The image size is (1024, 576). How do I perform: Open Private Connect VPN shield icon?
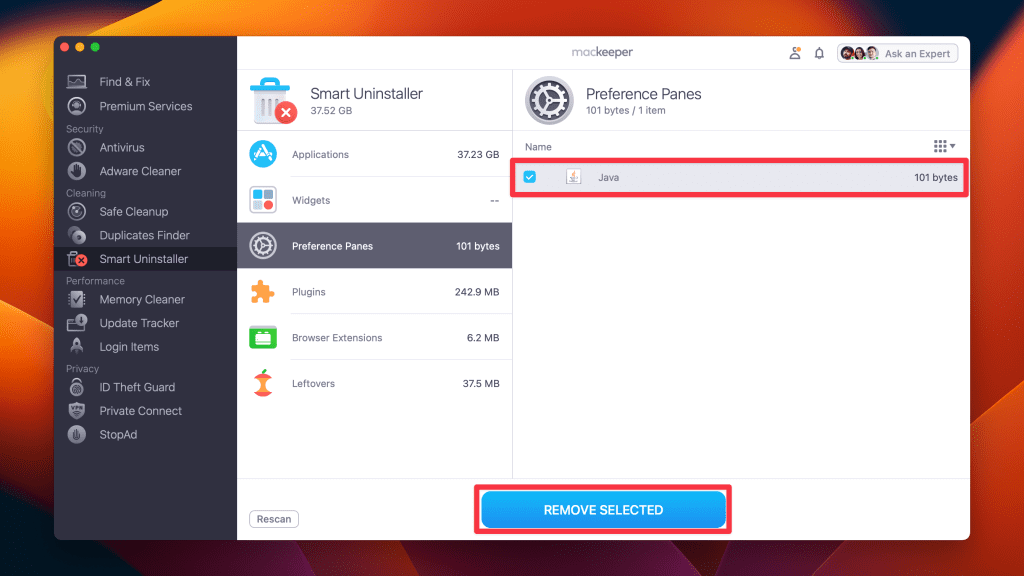pos(76,411)
